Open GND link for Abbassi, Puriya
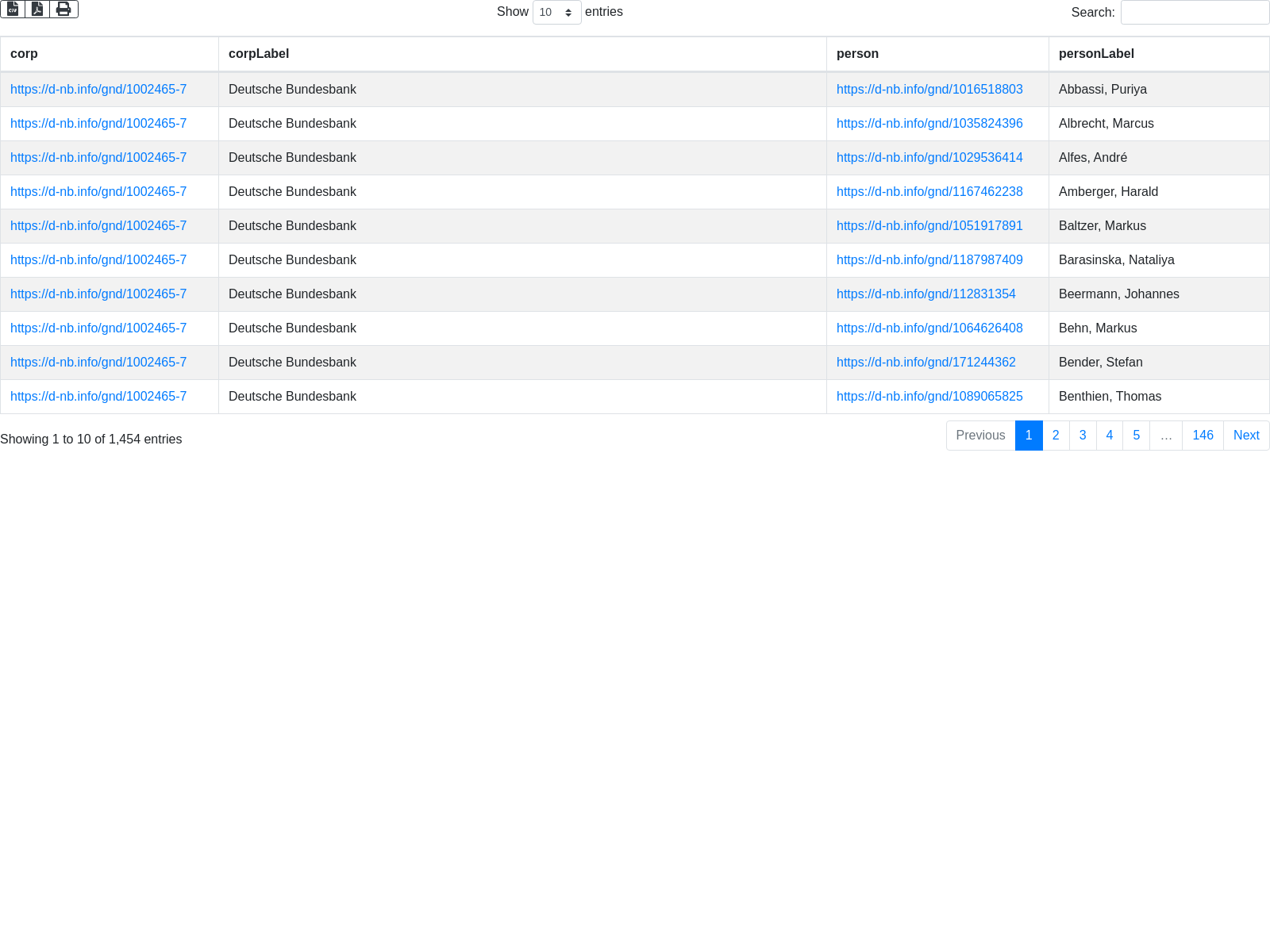This screenshot has width=1270, height=952. [x=929, y=90]
